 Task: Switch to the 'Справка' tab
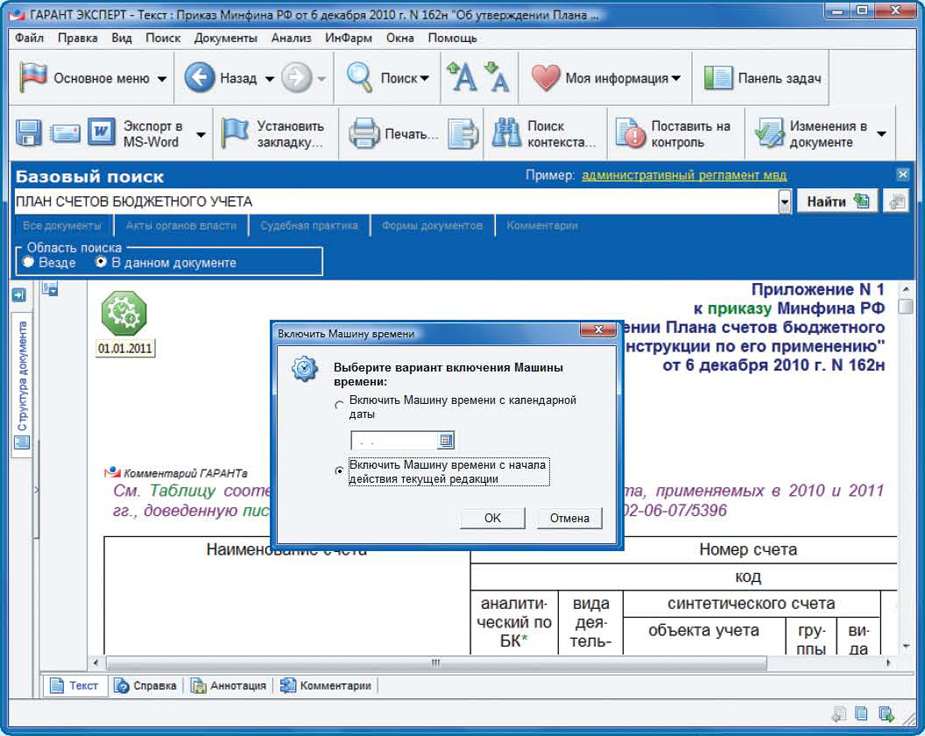(x=146, y=686)
